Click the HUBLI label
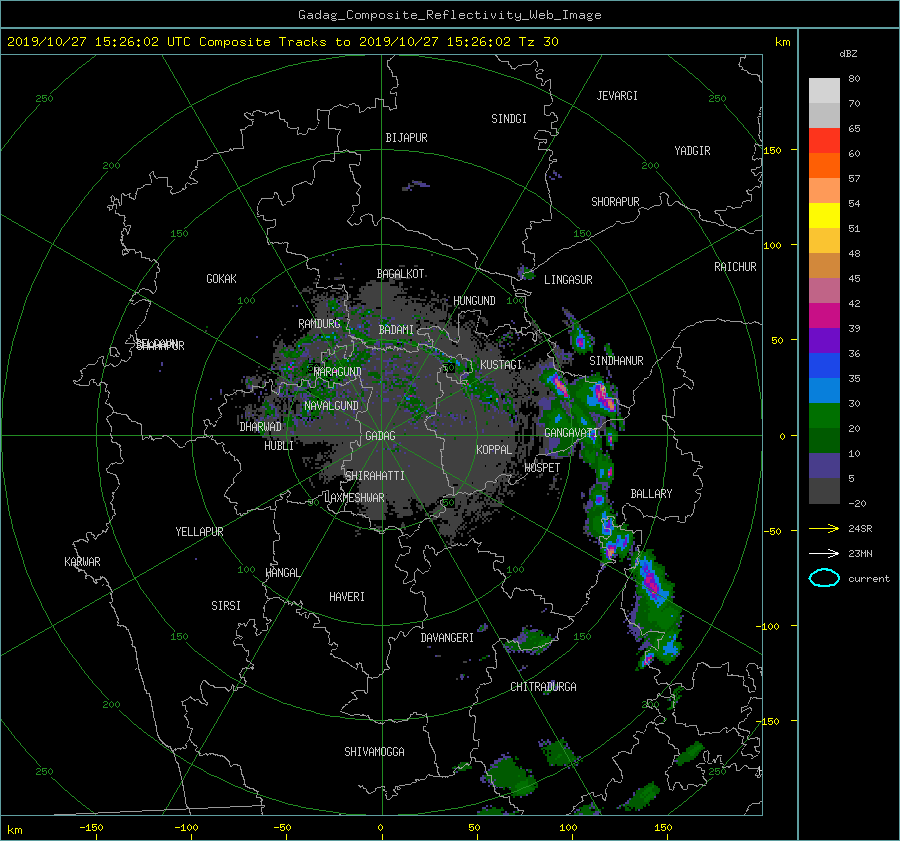Screen dimensions: 900x841 pos(279,446)
